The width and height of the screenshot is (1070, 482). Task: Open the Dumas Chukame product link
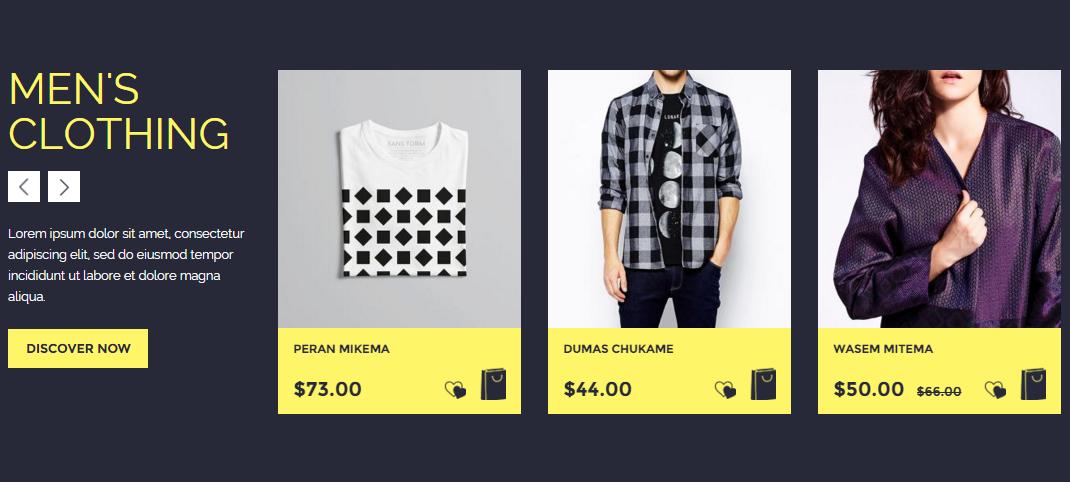click(618, 349)
